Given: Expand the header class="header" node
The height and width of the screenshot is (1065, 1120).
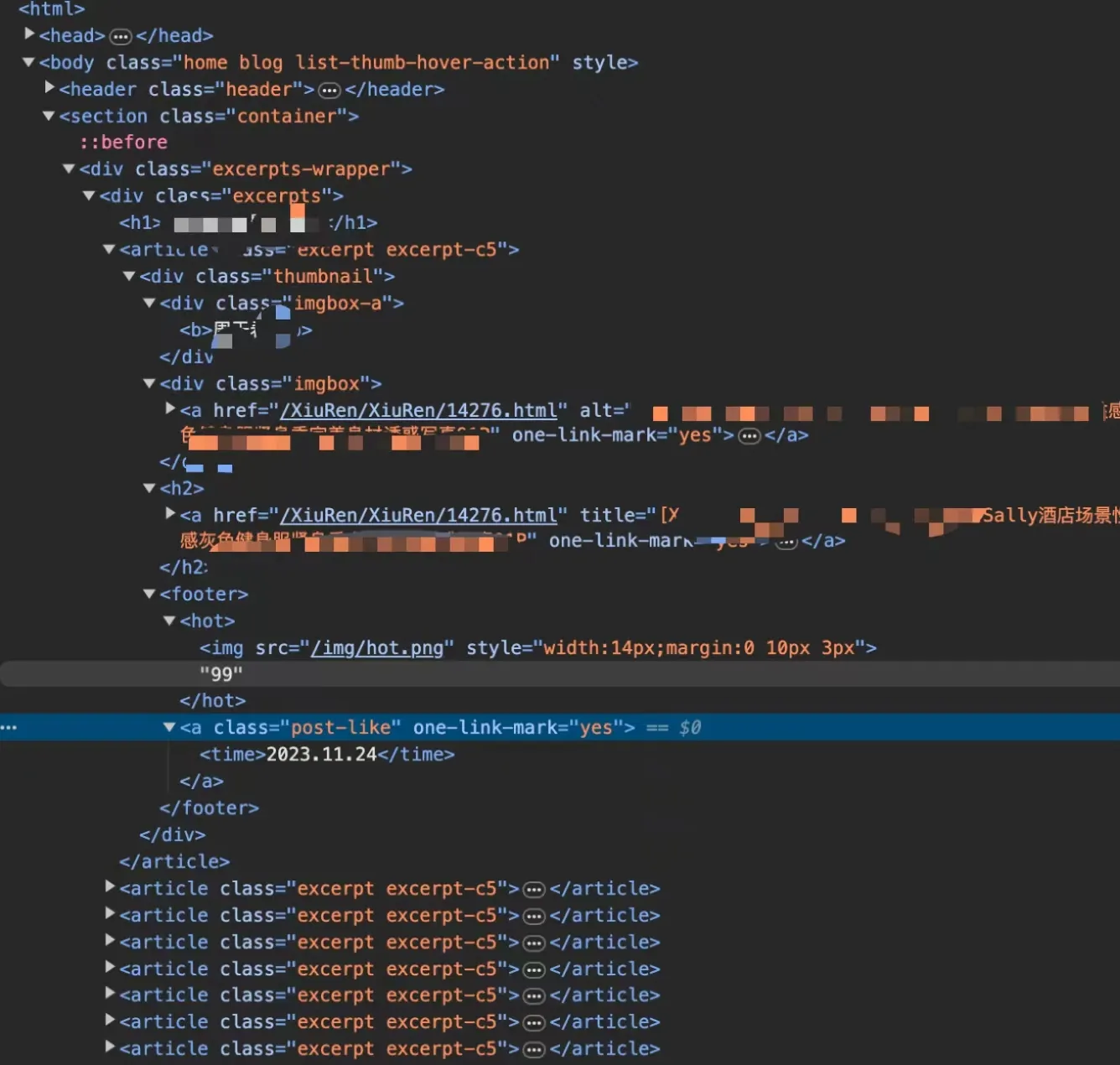Looking at the screenshot, I should tap(49, 88).
